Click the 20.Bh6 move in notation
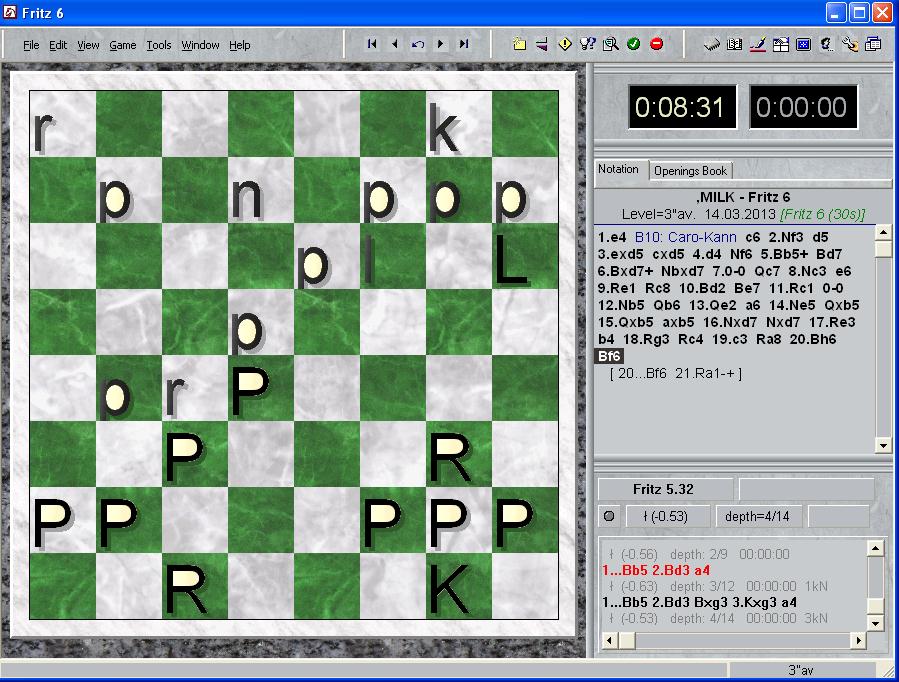This screenshot has height=682, width=899. pyautogui.click(x=813, y=339)
